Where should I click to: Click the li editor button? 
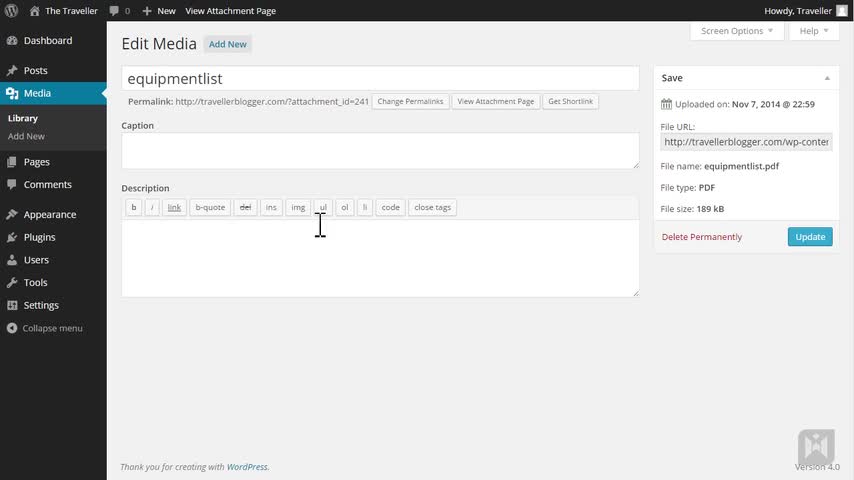coord(365,207)
